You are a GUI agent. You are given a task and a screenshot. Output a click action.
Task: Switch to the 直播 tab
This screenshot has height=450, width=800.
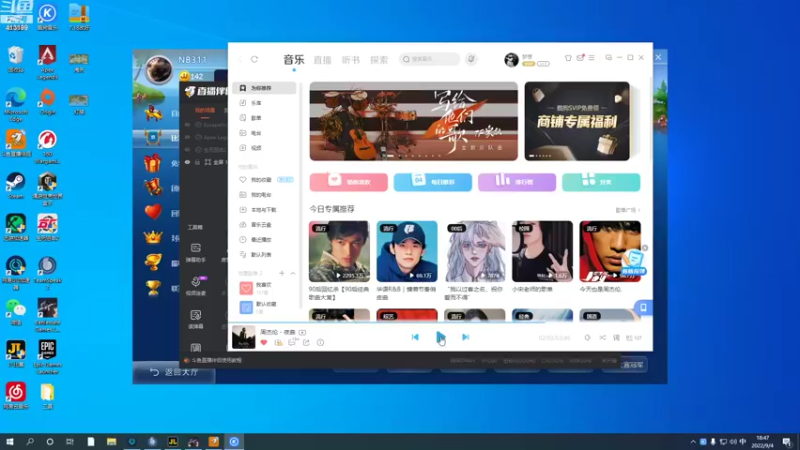pos(322,60)
